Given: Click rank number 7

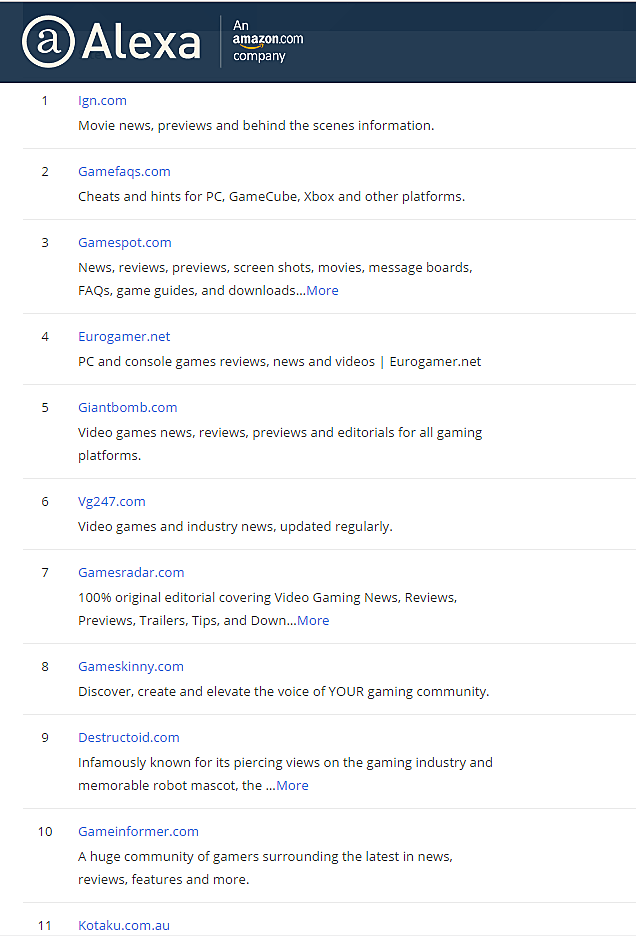Looking at the screenshot, I should (45, 573).
